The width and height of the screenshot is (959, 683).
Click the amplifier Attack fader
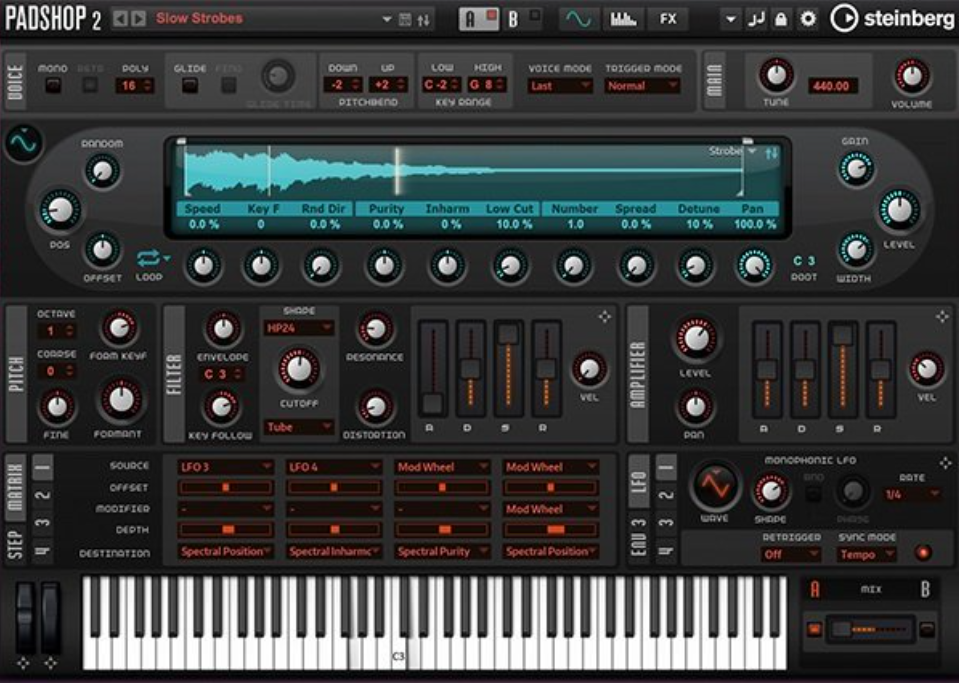pos(767,369)
